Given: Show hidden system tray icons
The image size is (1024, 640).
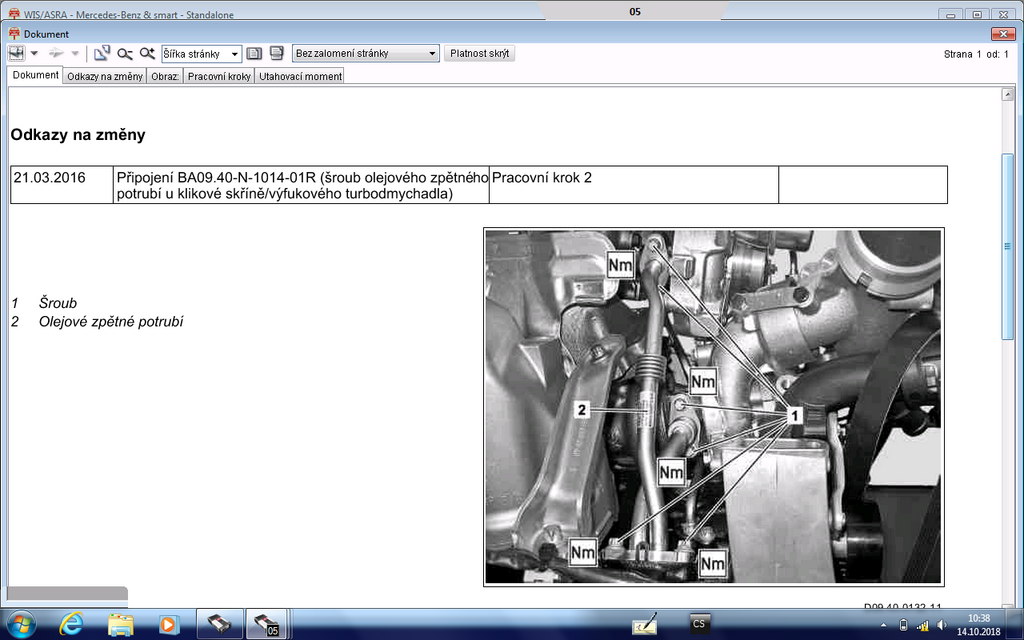Looking at the screenshot, I should tap(884, 626).
